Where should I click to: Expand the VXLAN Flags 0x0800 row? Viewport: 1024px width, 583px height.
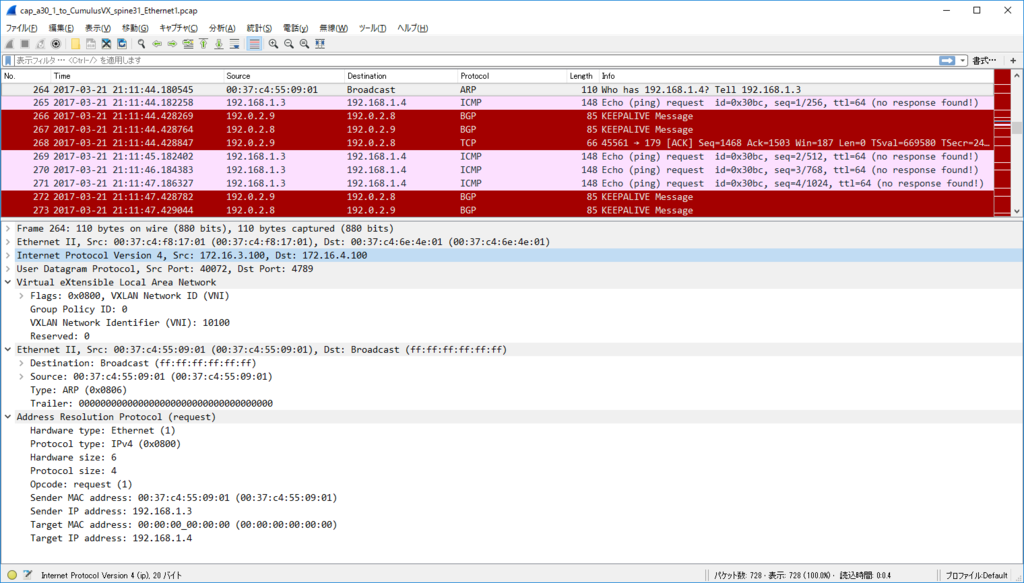[x=22, y=296]
